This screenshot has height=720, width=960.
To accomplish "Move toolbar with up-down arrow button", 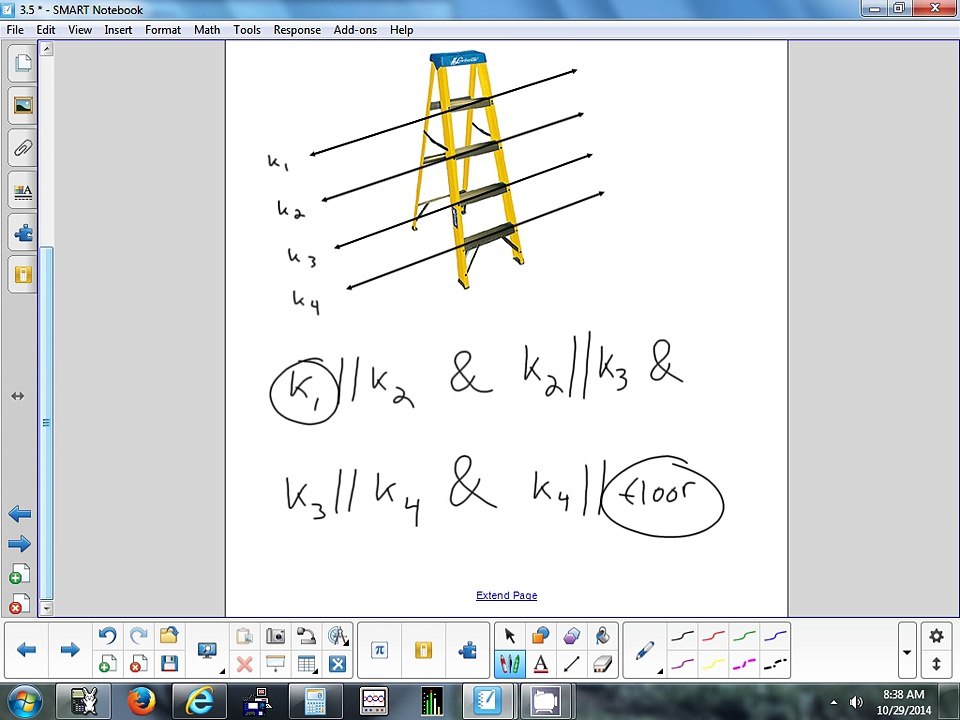I will tap(936, 664).
